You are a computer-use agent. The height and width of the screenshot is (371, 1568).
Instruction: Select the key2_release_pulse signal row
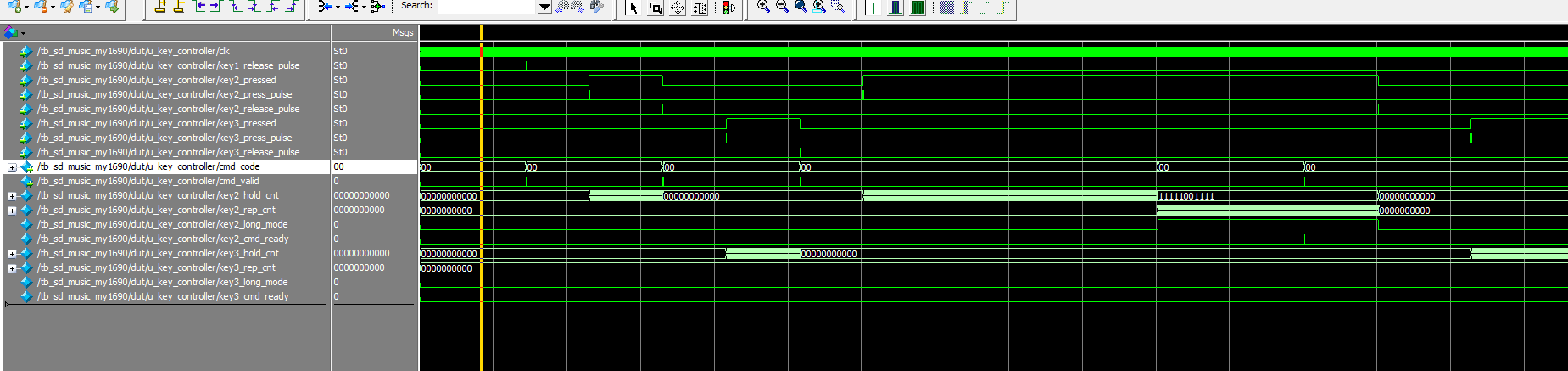[168, 109]
